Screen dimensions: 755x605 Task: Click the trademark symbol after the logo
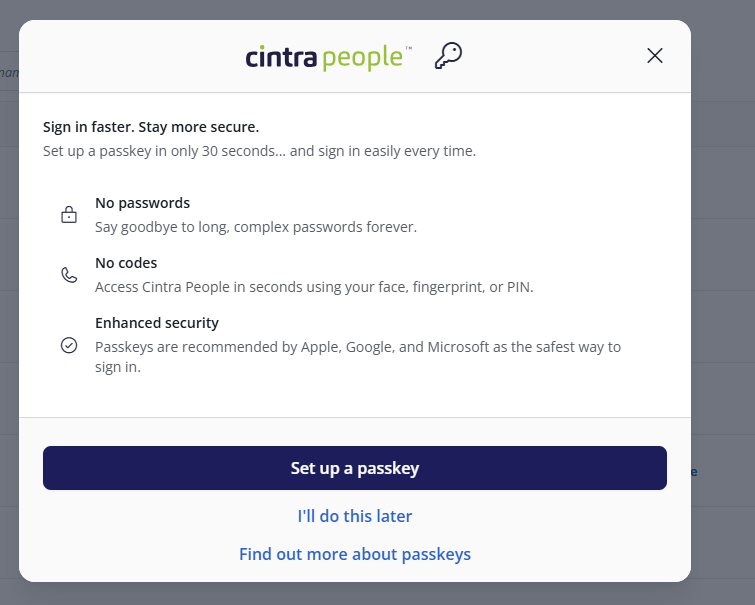407,48
